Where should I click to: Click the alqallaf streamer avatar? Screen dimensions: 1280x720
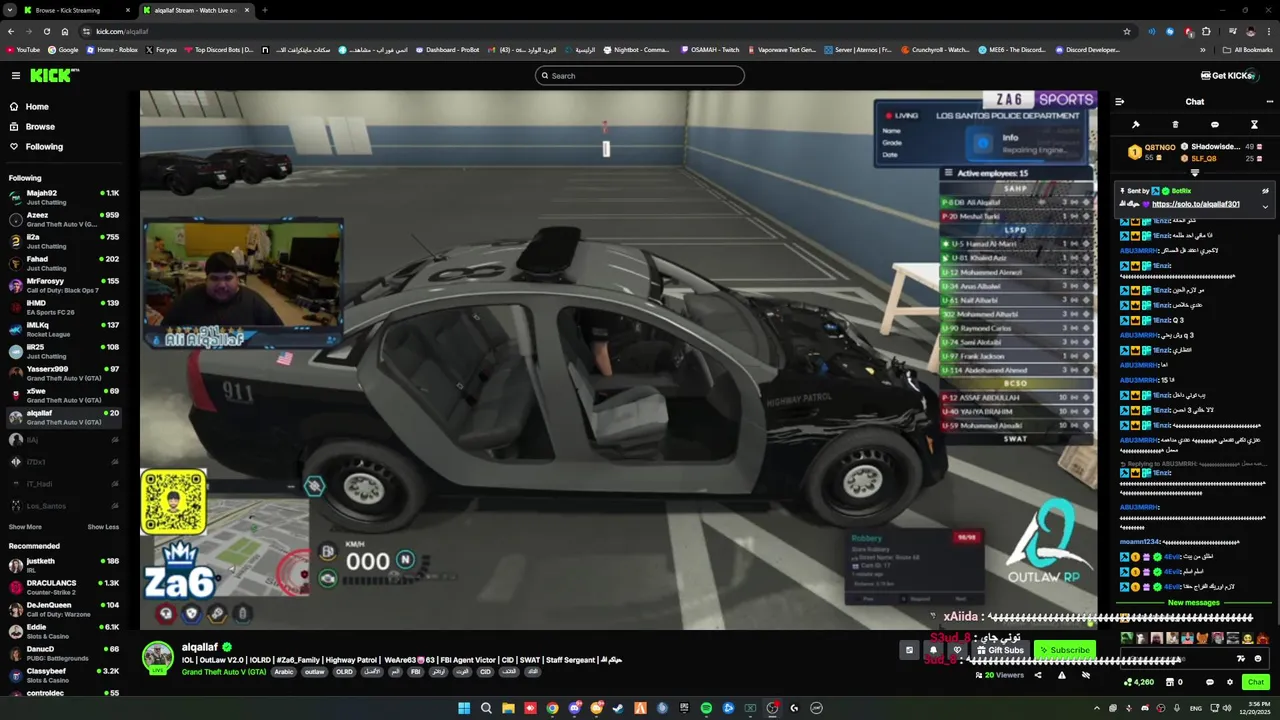(158, 657)
